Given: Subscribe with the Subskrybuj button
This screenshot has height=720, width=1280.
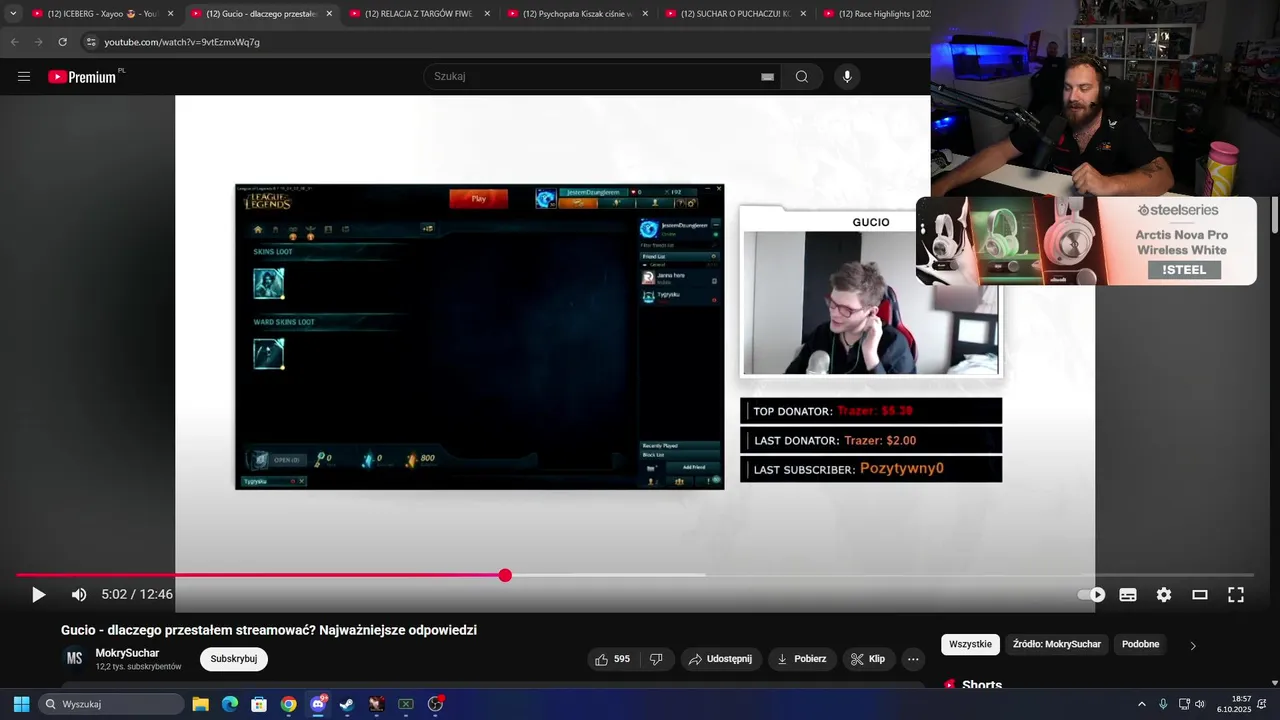Looking at the screenshot, I should tap(234, 659).
